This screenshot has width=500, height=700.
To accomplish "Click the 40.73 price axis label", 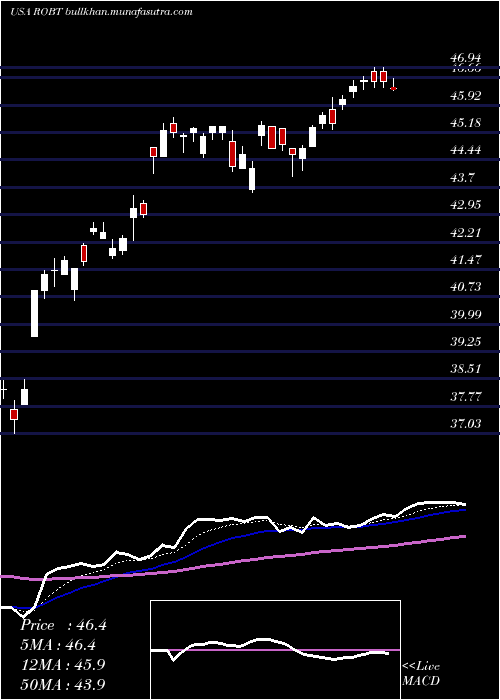I will 466,287.
